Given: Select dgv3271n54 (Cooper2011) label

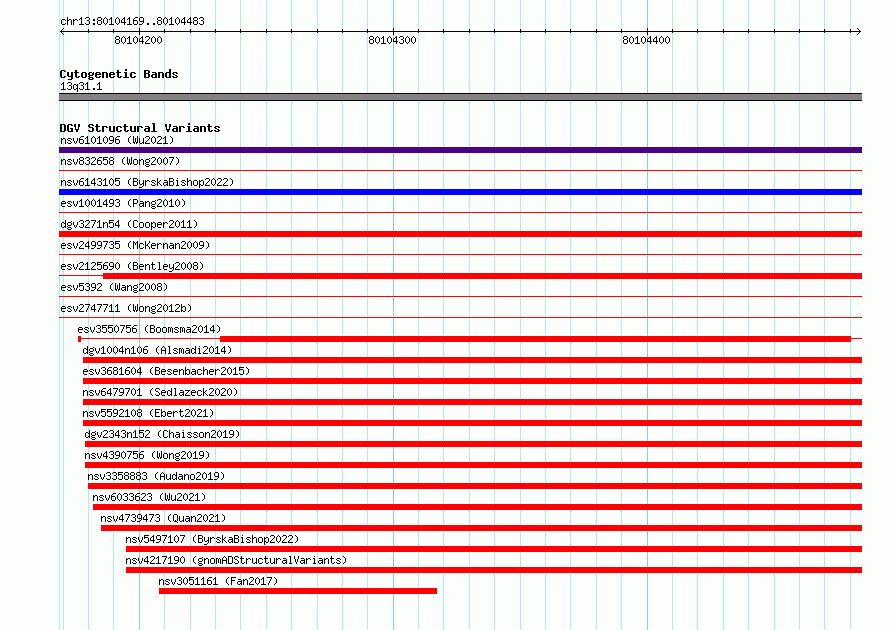Looking at the screenshot, I should click(x=129, y=224).
